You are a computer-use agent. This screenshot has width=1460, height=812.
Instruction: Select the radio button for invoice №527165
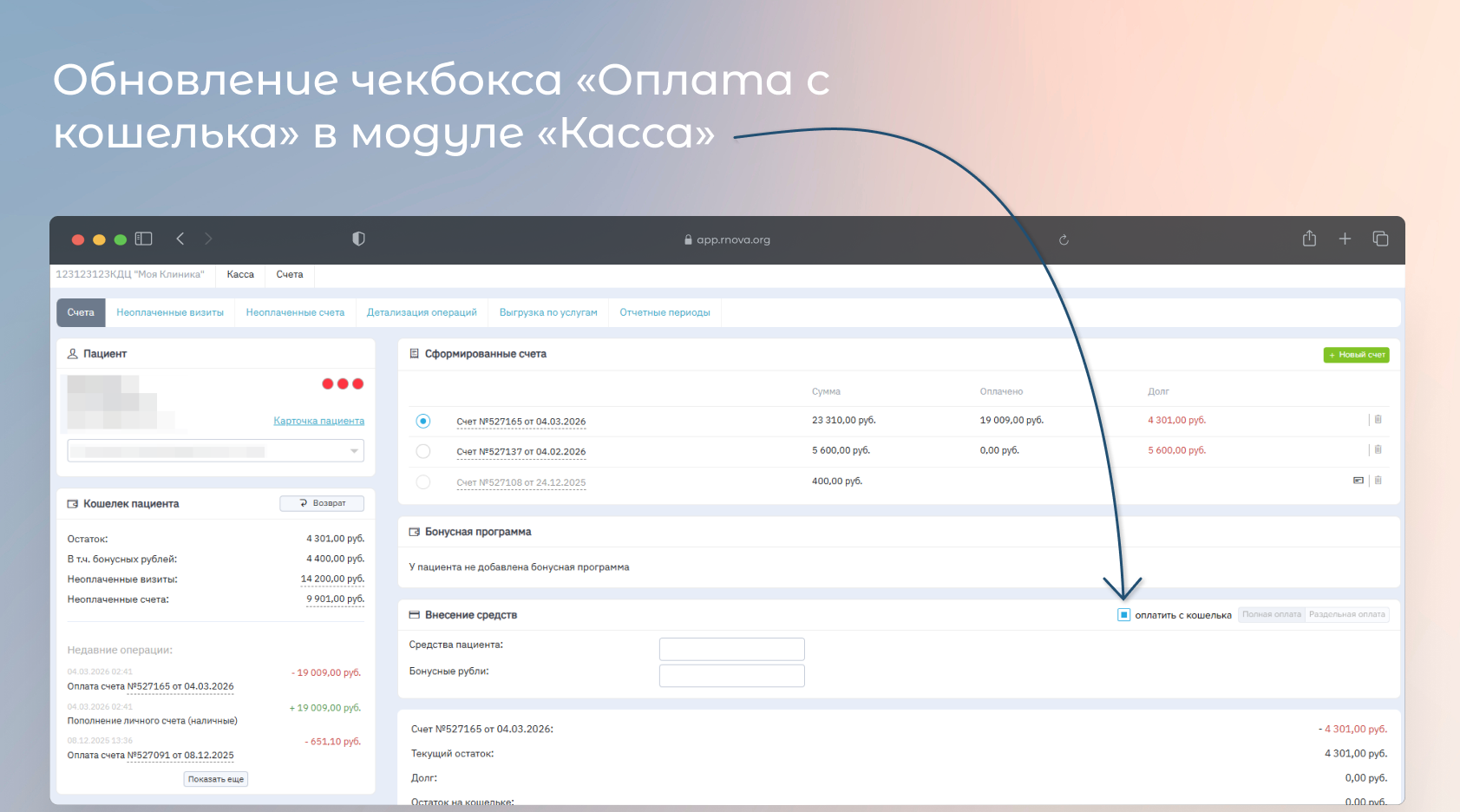[x=423, y=421]
